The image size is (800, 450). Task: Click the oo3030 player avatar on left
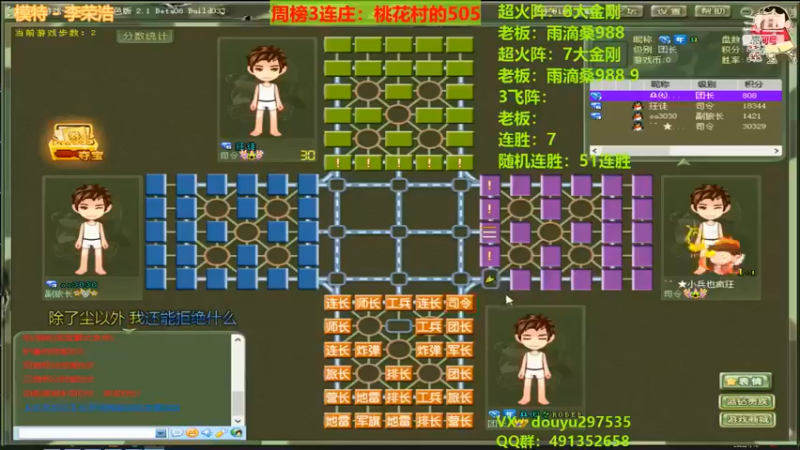(92, 229)
